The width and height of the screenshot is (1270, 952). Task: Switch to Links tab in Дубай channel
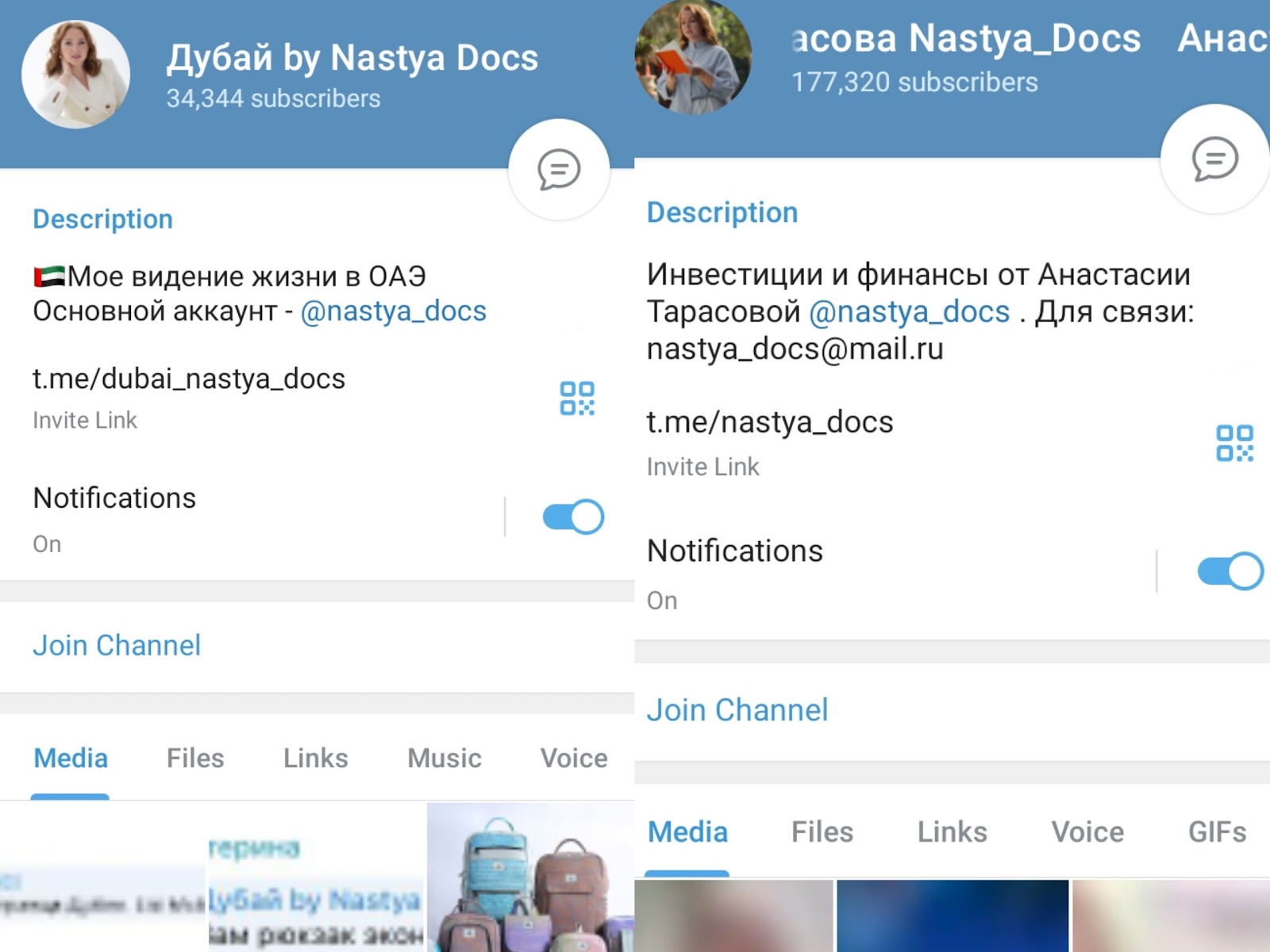[316, 758]
